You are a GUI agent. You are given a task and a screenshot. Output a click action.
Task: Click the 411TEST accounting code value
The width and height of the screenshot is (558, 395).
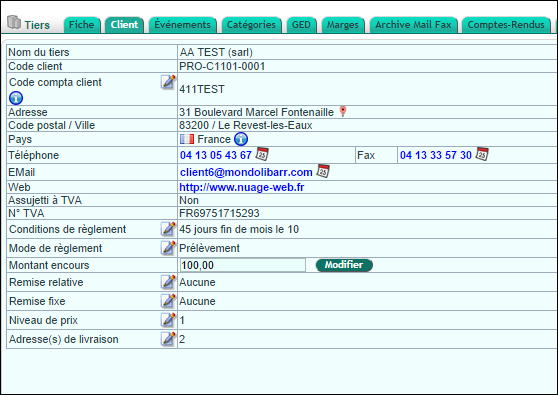[x=202, y=89]
